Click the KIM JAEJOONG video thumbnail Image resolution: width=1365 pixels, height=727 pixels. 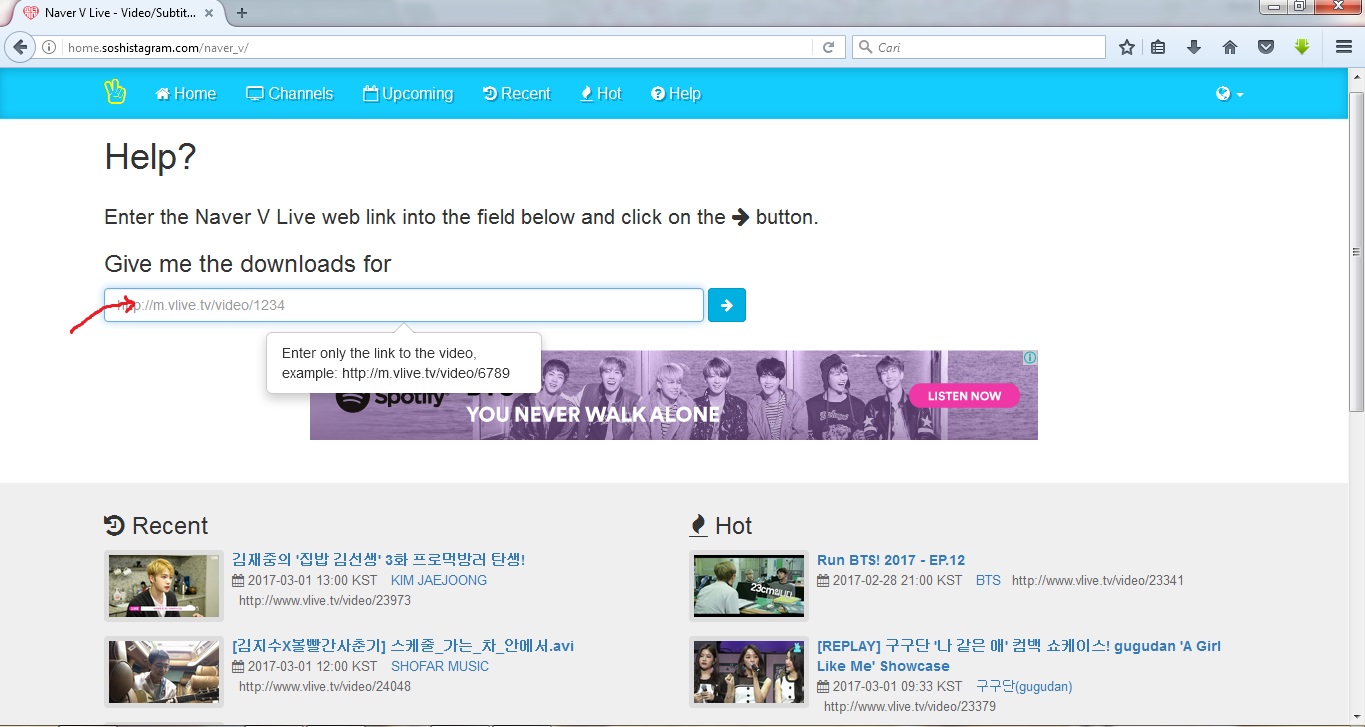[164, 585]
